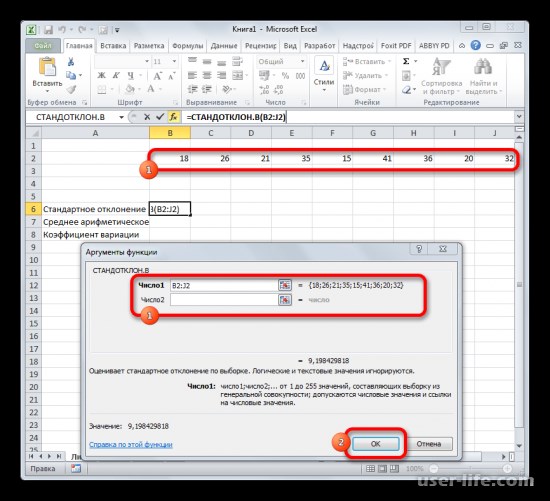
Task: Open the Данные ribbon tab
Action: tap(224, 46)
